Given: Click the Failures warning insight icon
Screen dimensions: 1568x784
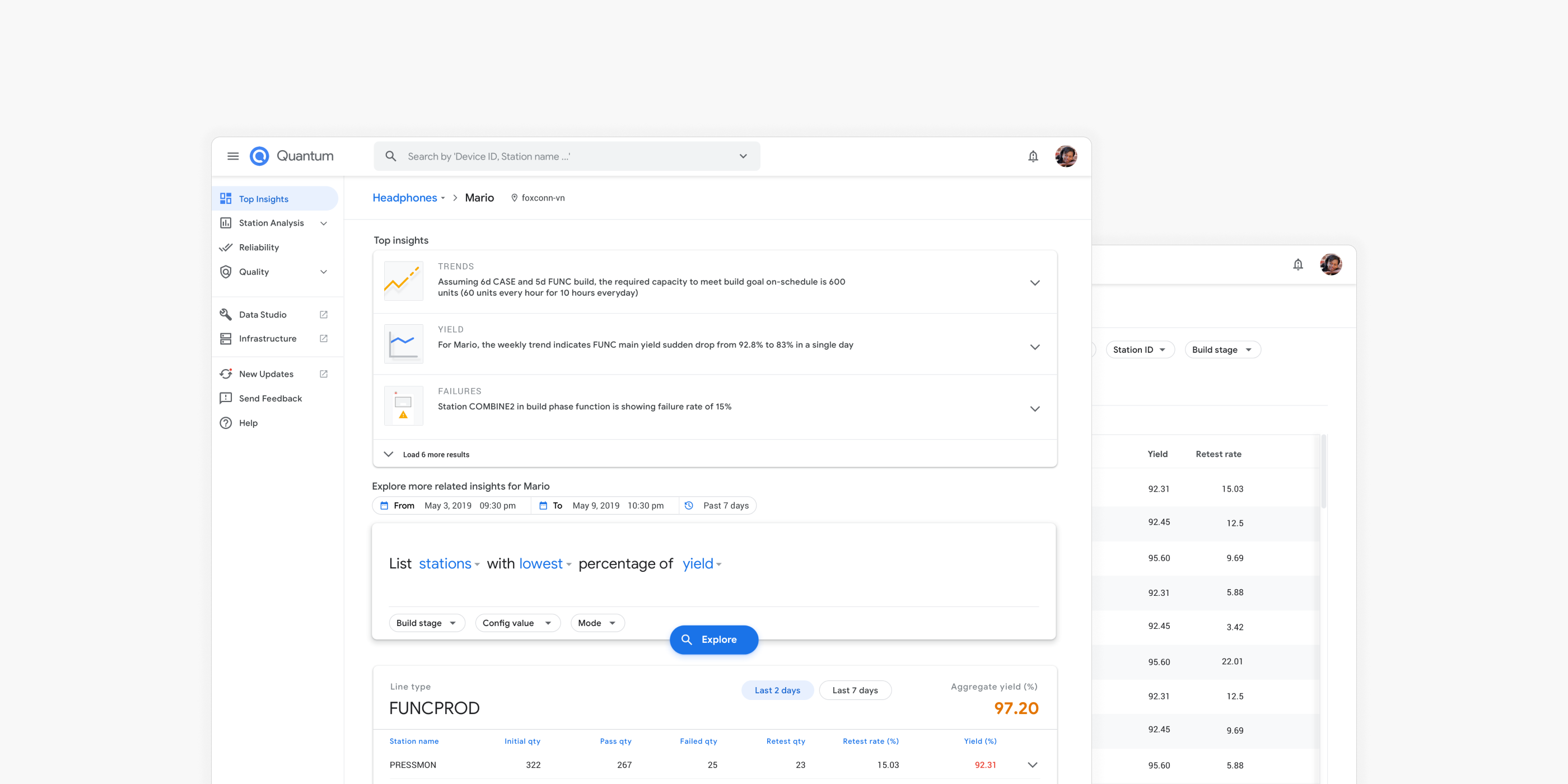Looking at the screenshot, I should coord(404,406).
